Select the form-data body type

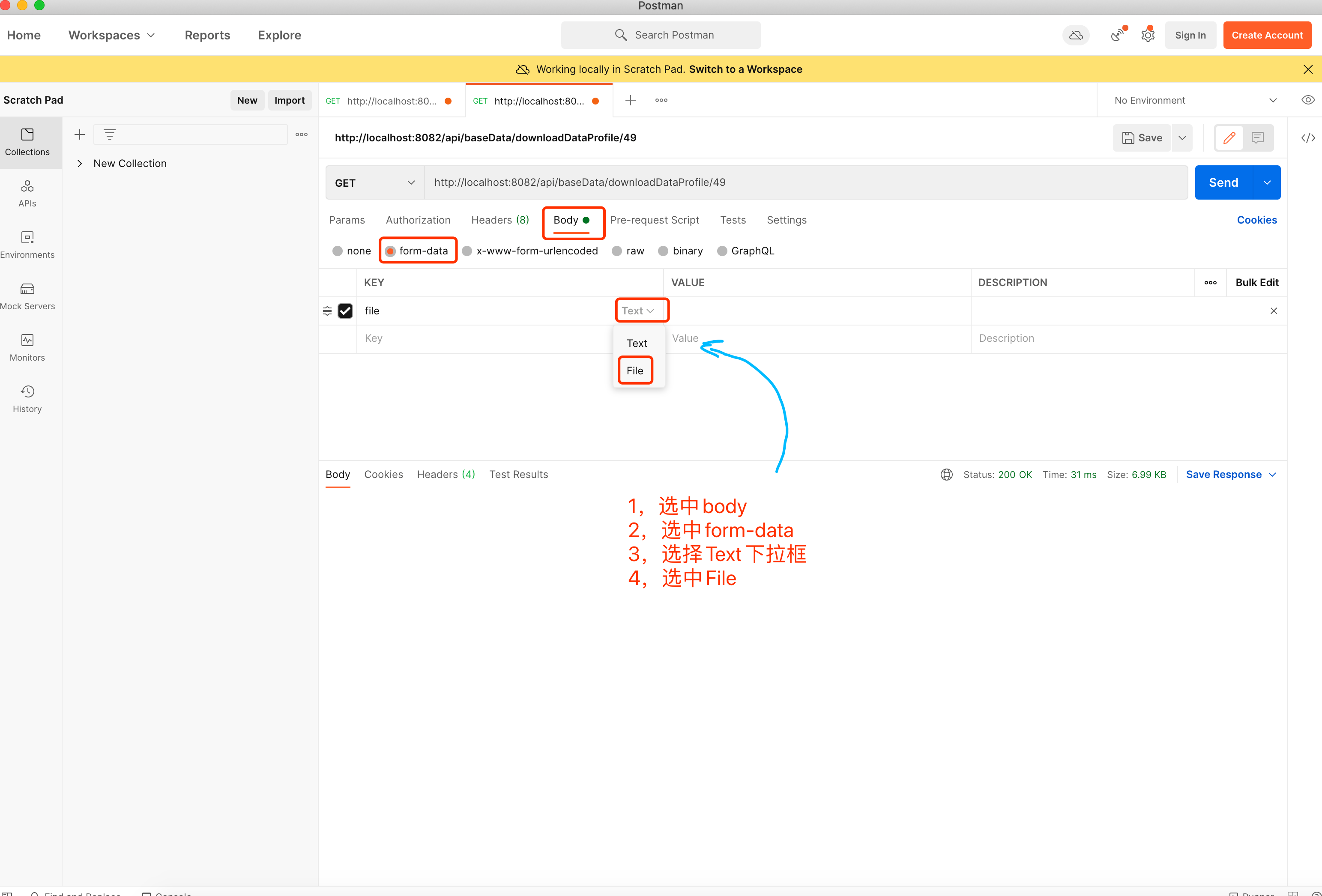(416, 251)
